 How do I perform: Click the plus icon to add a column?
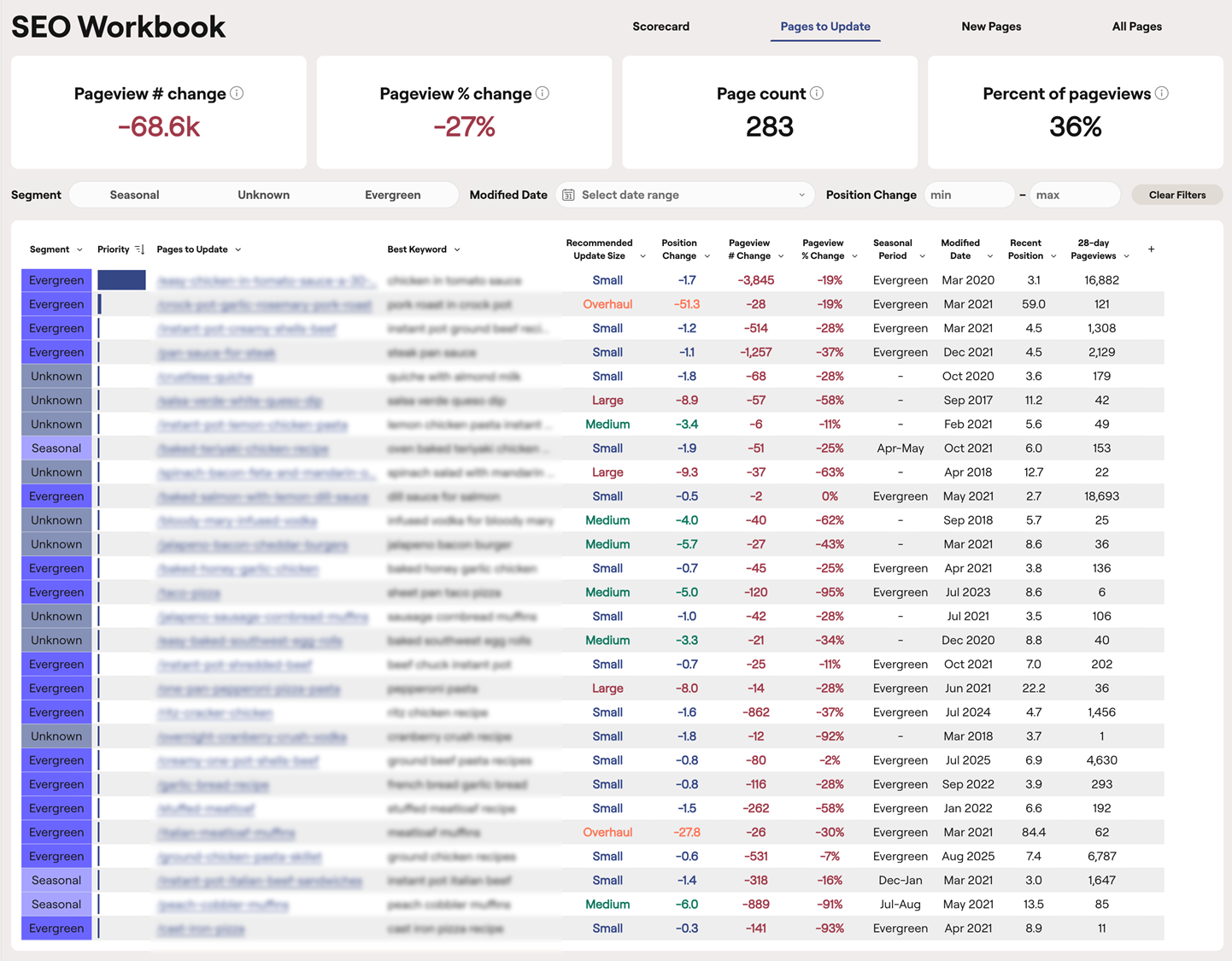point(1151,249)
